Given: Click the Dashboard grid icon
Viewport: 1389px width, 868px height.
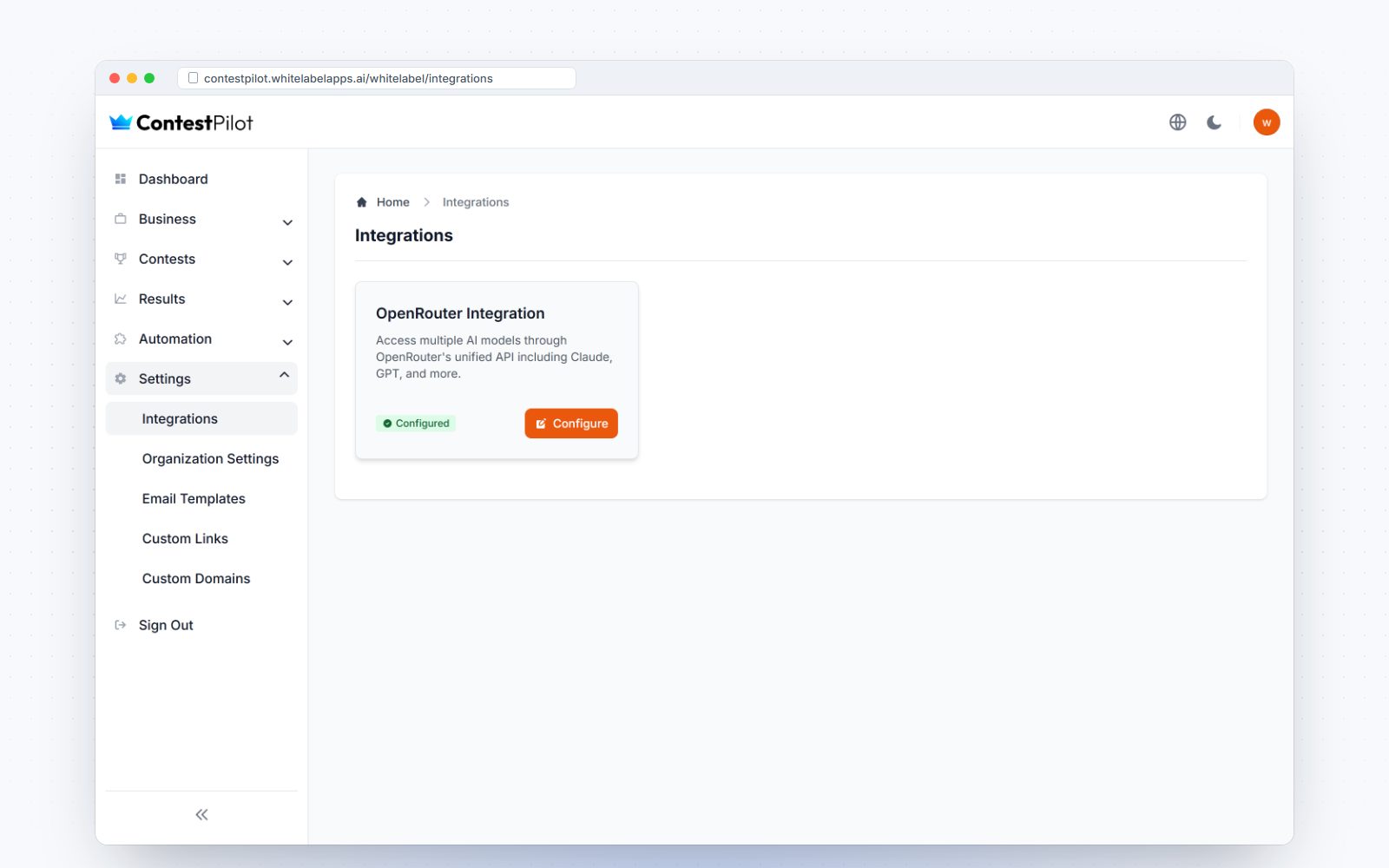Looking at the screenshot, I should (x=121, y=179).
